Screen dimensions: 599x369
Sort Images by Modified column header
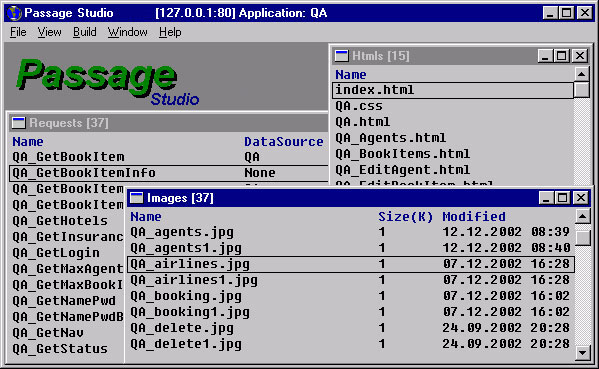474,217
